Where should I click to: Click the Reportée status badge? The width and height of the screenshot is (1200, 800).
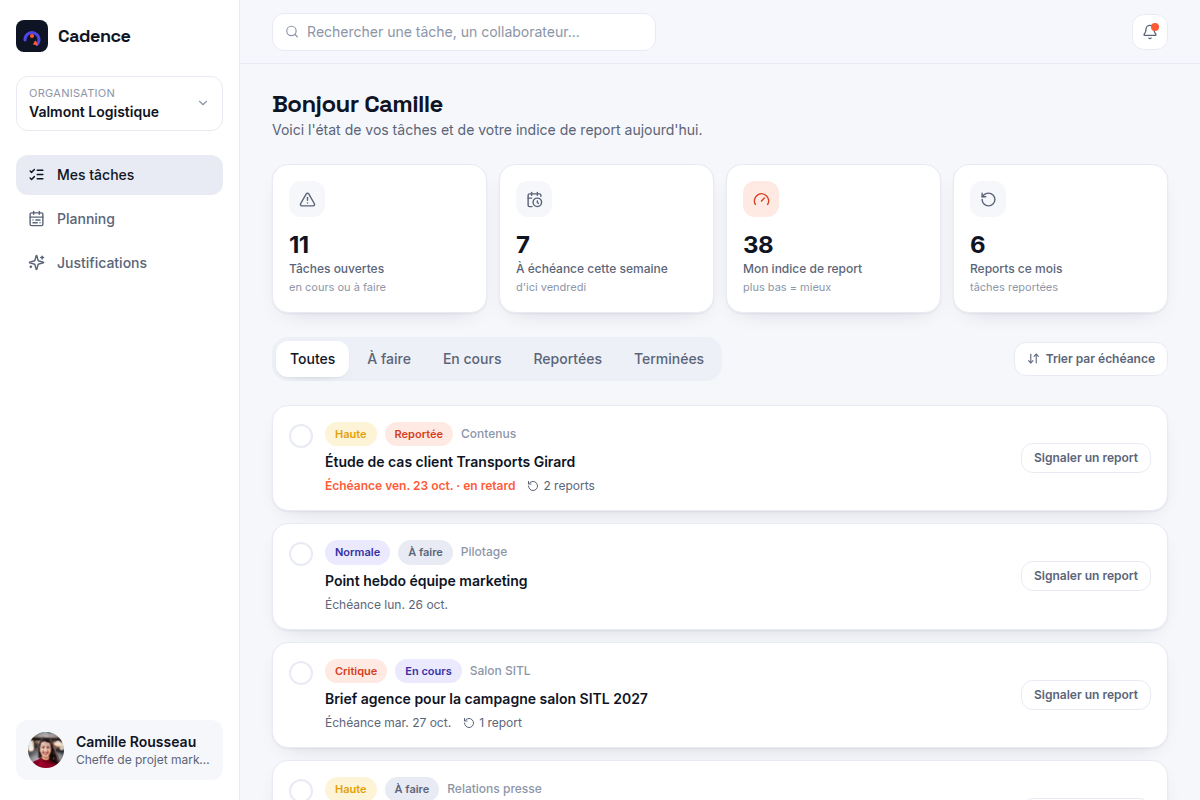point(418,434)
